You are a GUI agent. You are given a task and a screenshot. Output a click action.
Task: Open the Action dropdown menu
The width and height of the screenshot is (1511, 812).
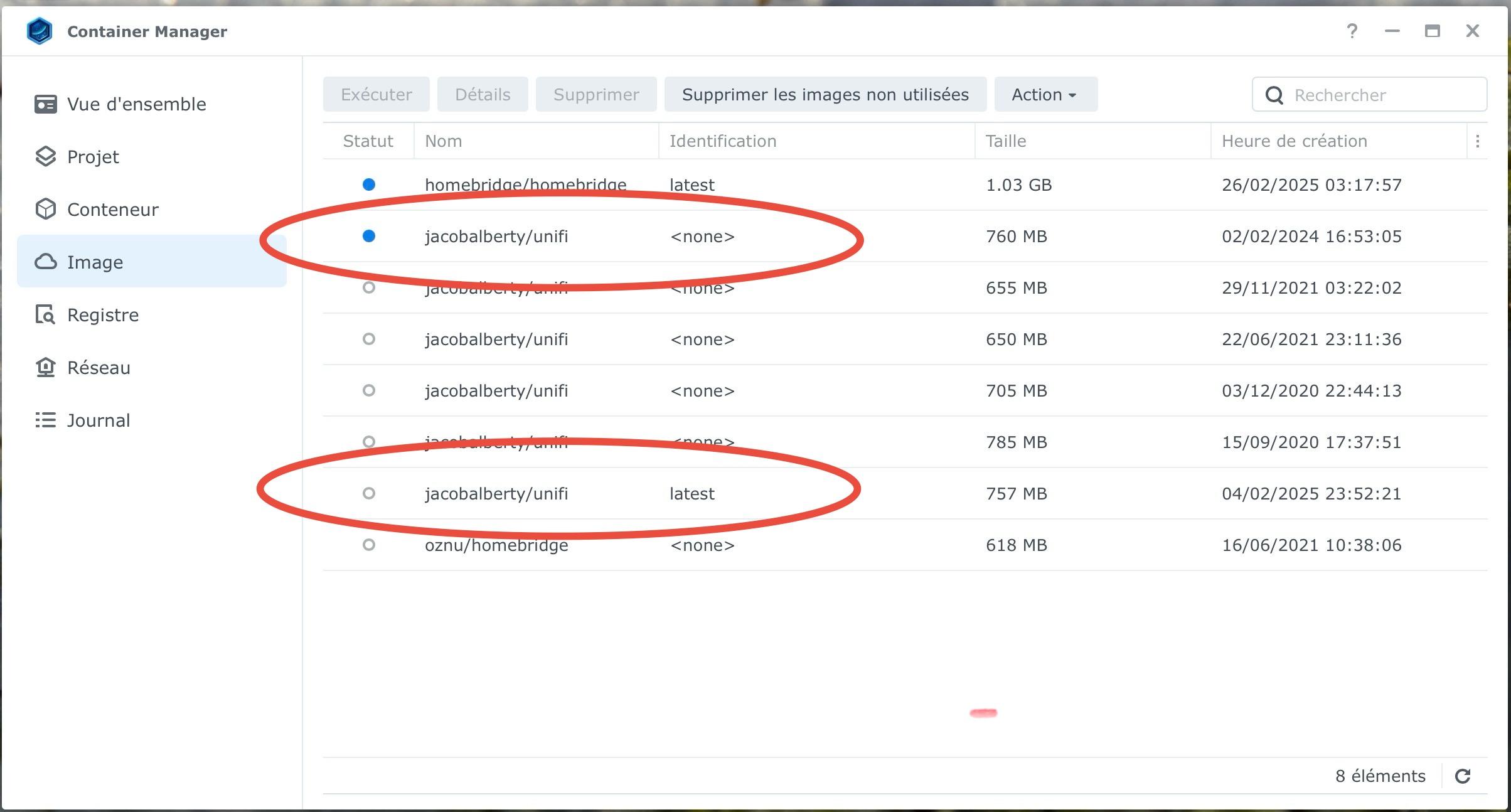tap(1045, 95)
